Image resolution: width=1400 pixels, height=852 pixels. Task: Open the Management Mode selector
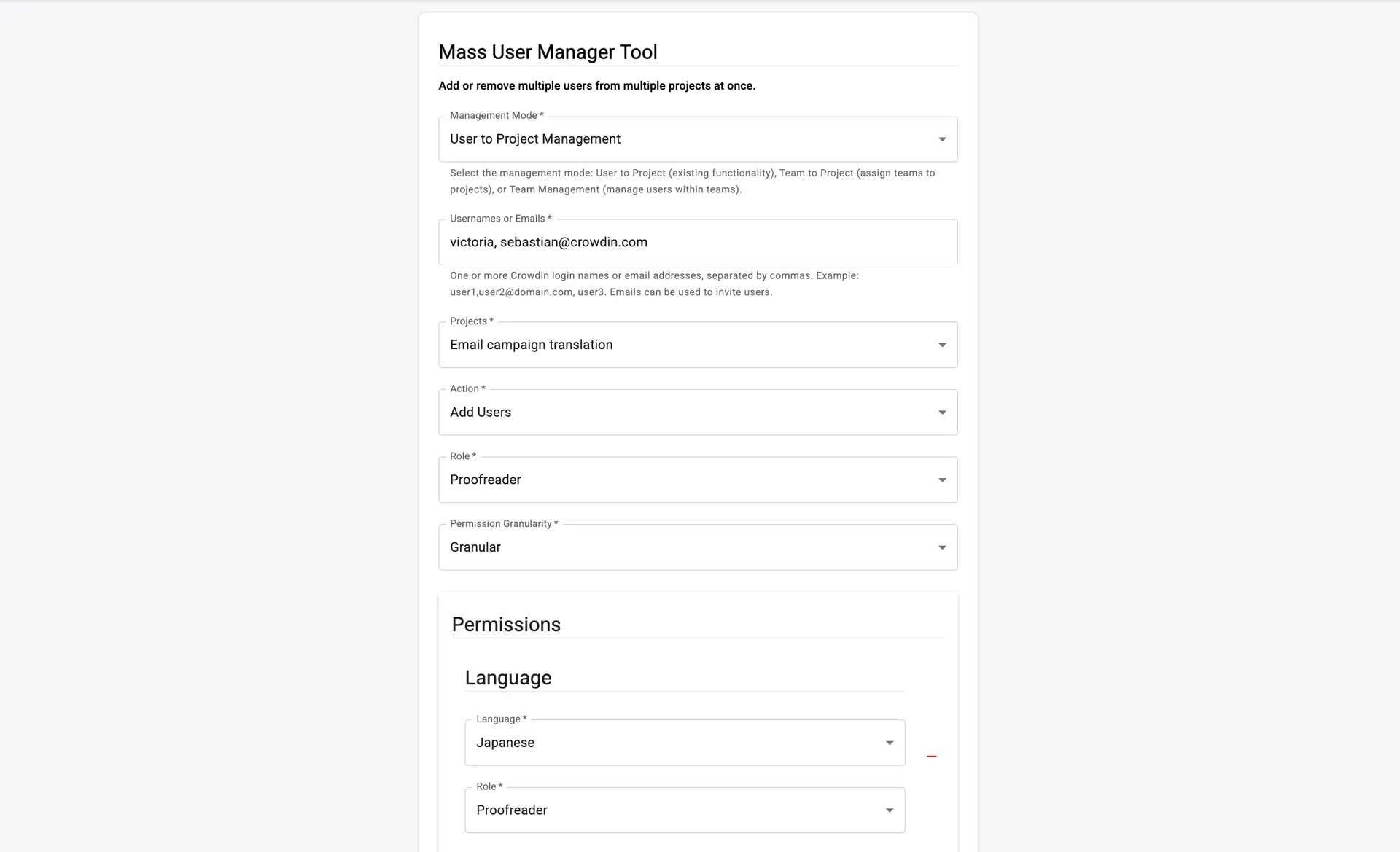pos(656,139)
